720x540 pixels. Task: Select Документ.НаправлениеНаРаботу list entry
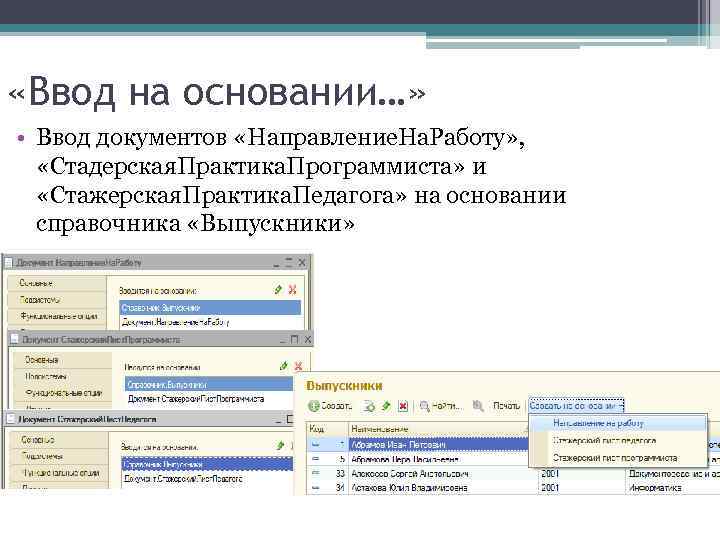210,322
